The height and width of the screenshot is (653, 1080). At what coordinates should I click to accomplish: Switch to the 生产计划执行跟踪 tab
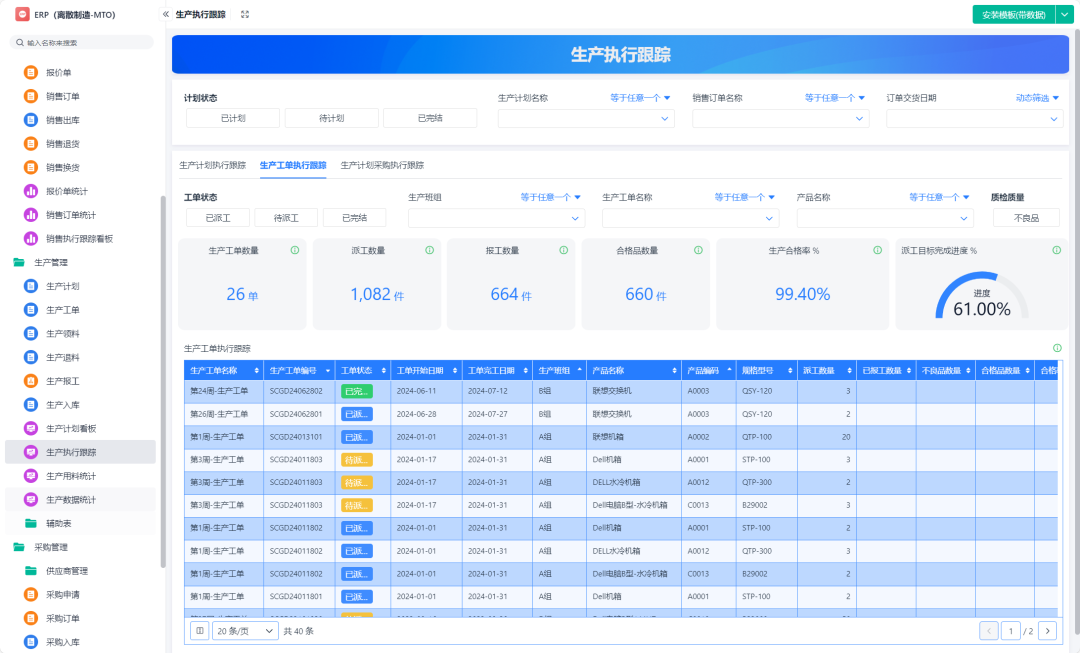click(x=212, y=165)
